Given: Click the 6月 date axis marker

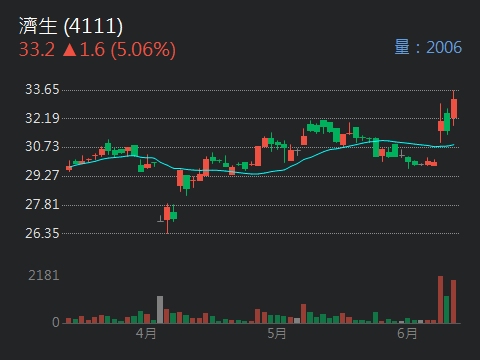Looking at the screenshot, I should [x=407, y=333].
